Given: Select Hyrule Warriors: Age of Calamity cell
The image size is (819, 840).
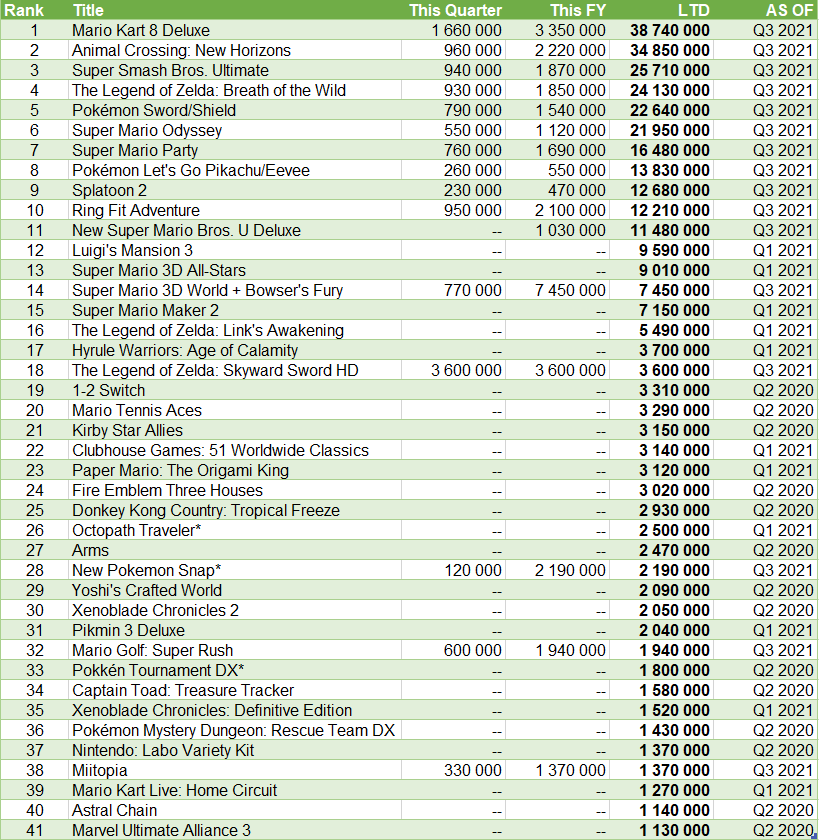Looking at the screenshot, I should (235, 350).
